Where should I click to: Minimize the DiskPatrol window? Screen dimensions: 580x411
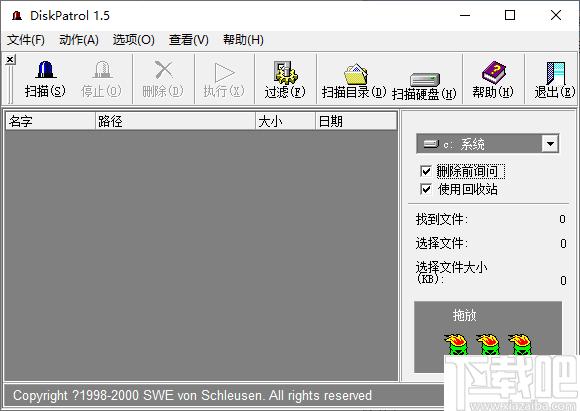click(465, 16)
